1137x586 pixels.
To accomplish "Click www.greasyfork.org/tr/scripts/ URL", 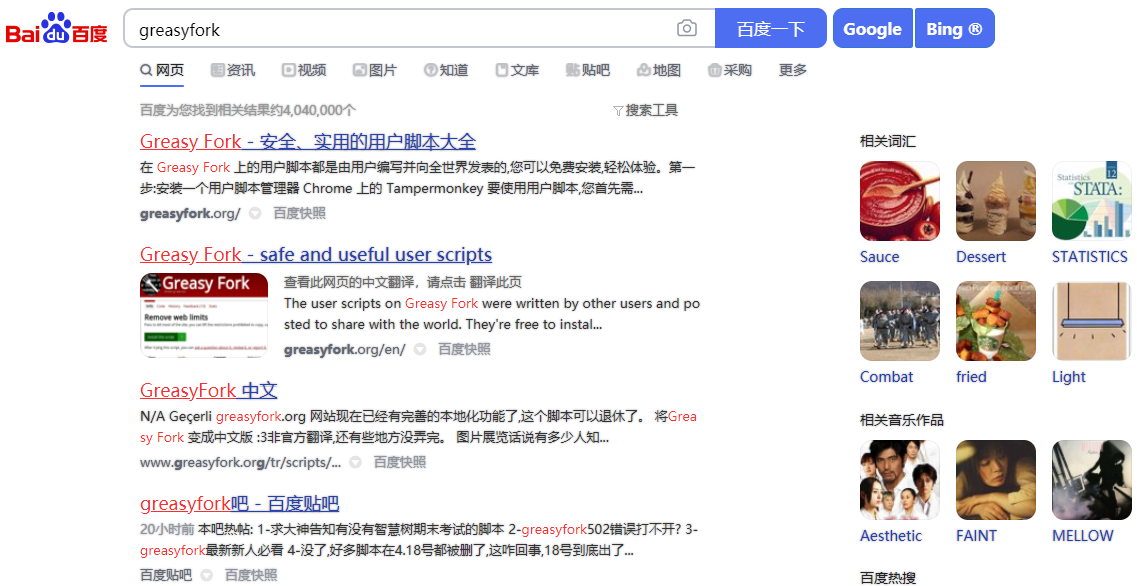I will 240,463.
